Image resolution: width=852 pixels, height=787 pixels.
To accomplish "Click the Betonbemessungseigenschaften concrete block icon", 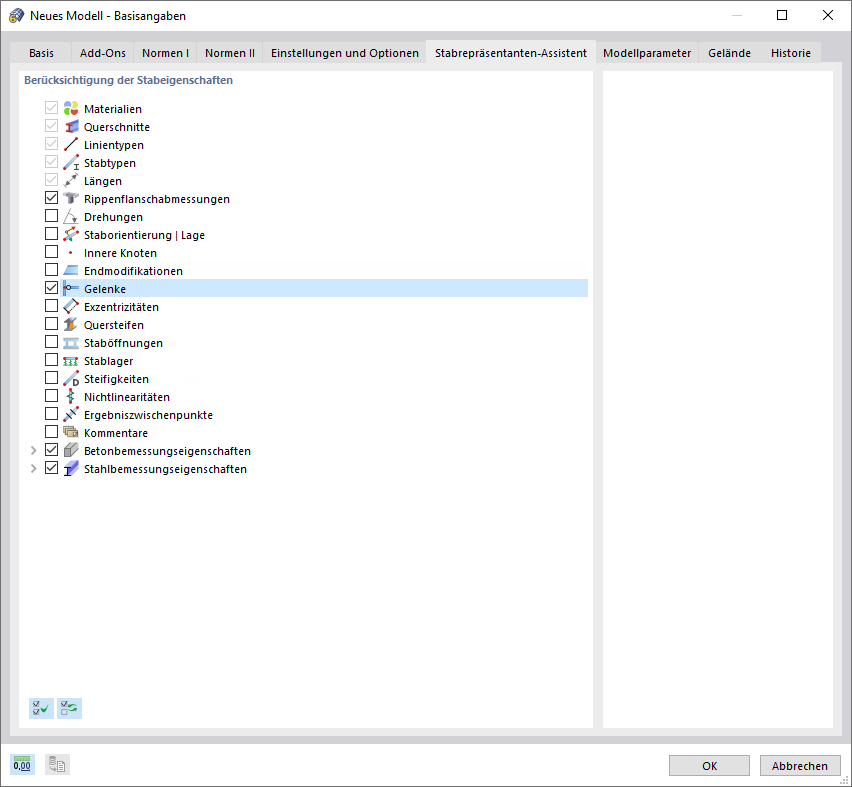I will pyautogui.click(x=71, y=450).
